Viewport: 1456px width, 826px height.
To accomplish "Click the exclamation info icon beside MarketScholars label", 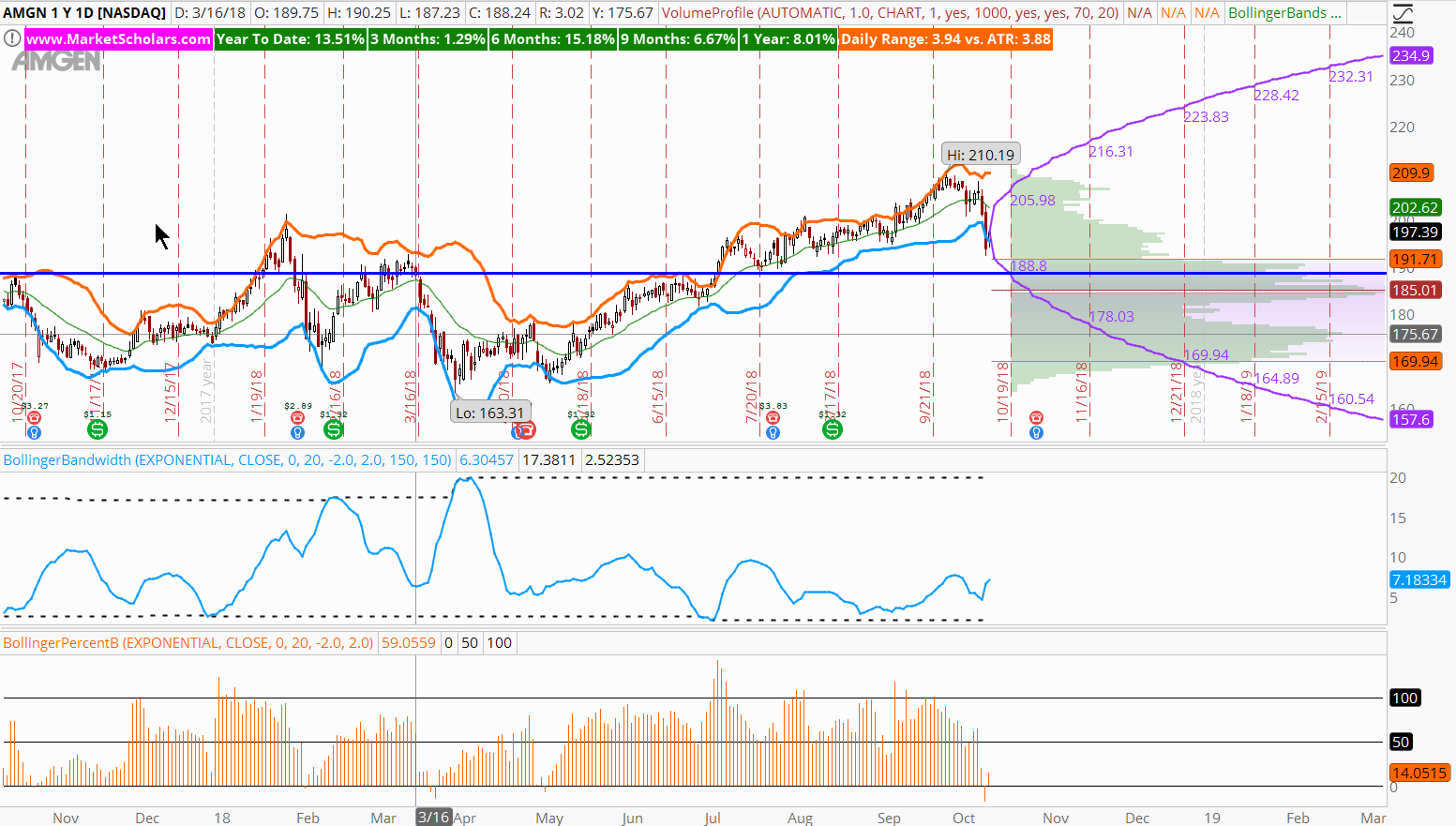I will [x=12, y=39].
